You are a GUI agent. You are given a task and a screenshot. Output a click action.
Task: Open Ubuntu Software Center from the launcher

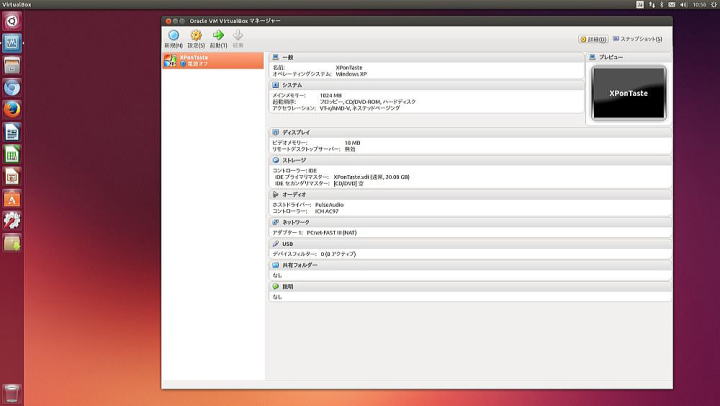point(12,199)
